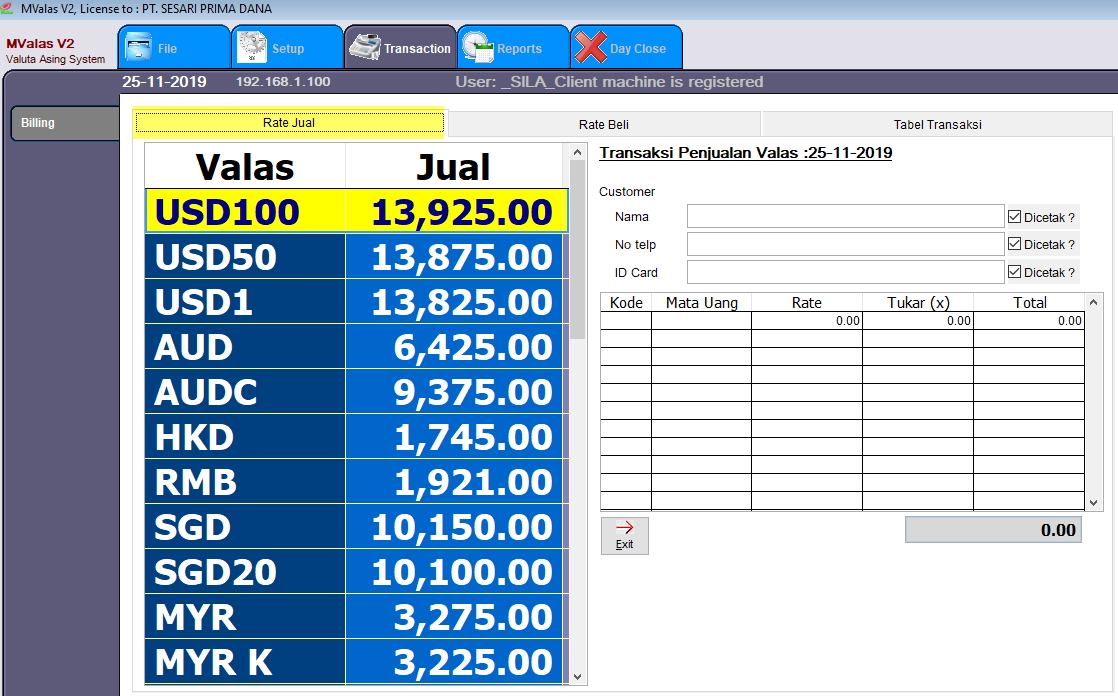
Task: Open the Reports icon
Action: tap(479, 48)
